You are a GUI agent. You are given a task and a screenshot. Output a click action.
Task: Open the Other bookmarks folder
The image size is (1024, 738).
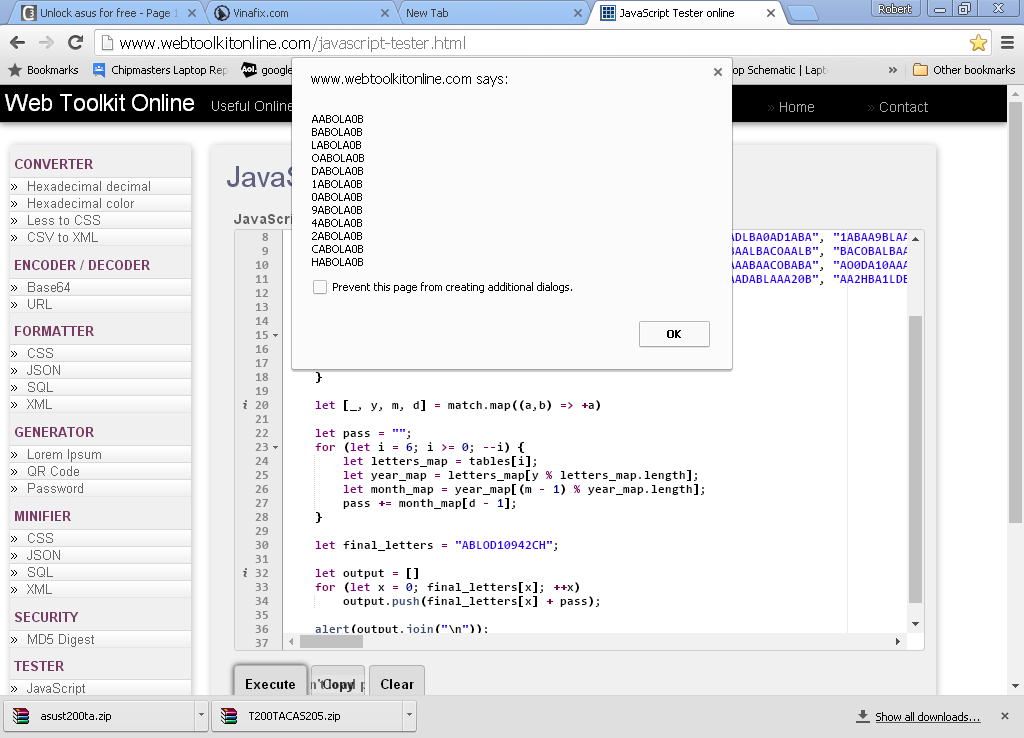(x=964, y=70)
